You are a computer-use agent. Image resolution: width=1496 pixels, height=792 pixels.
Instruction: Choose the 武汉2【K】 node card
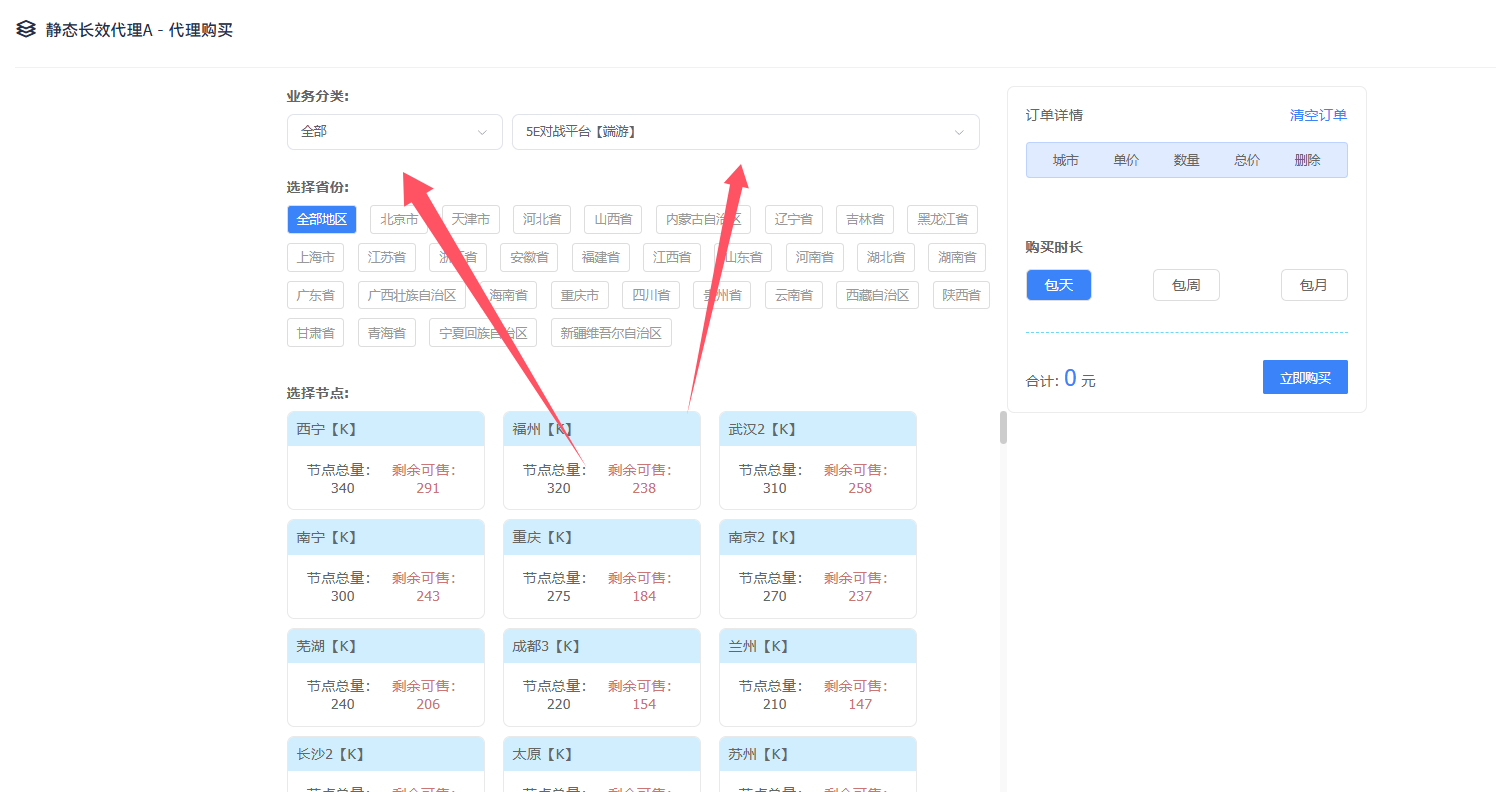point(817,460)
